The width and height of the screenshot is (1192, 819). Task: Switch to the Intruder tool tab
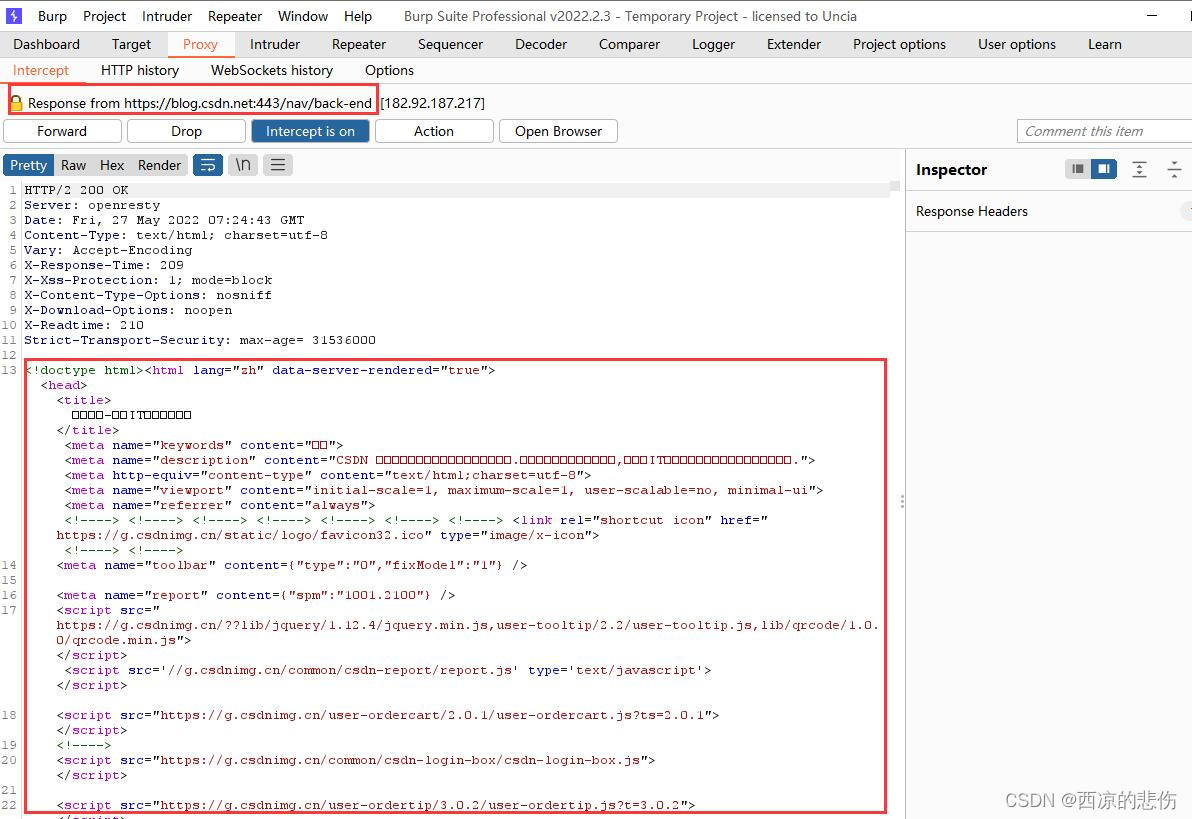point(274,44)
